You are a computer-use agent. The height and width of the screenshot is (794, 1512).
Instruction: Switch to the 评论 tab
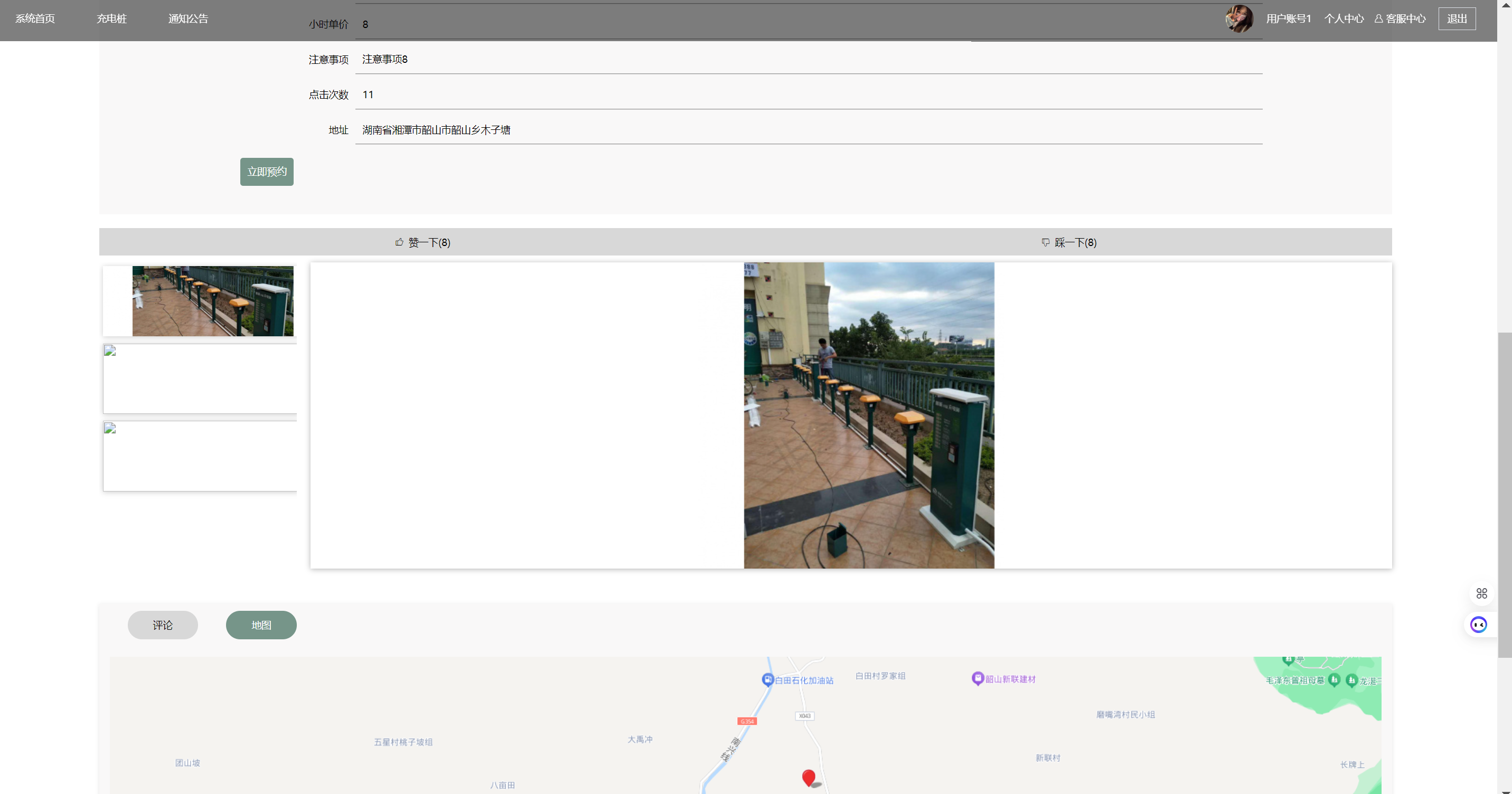pyautogui.click(x=163, y=625)
